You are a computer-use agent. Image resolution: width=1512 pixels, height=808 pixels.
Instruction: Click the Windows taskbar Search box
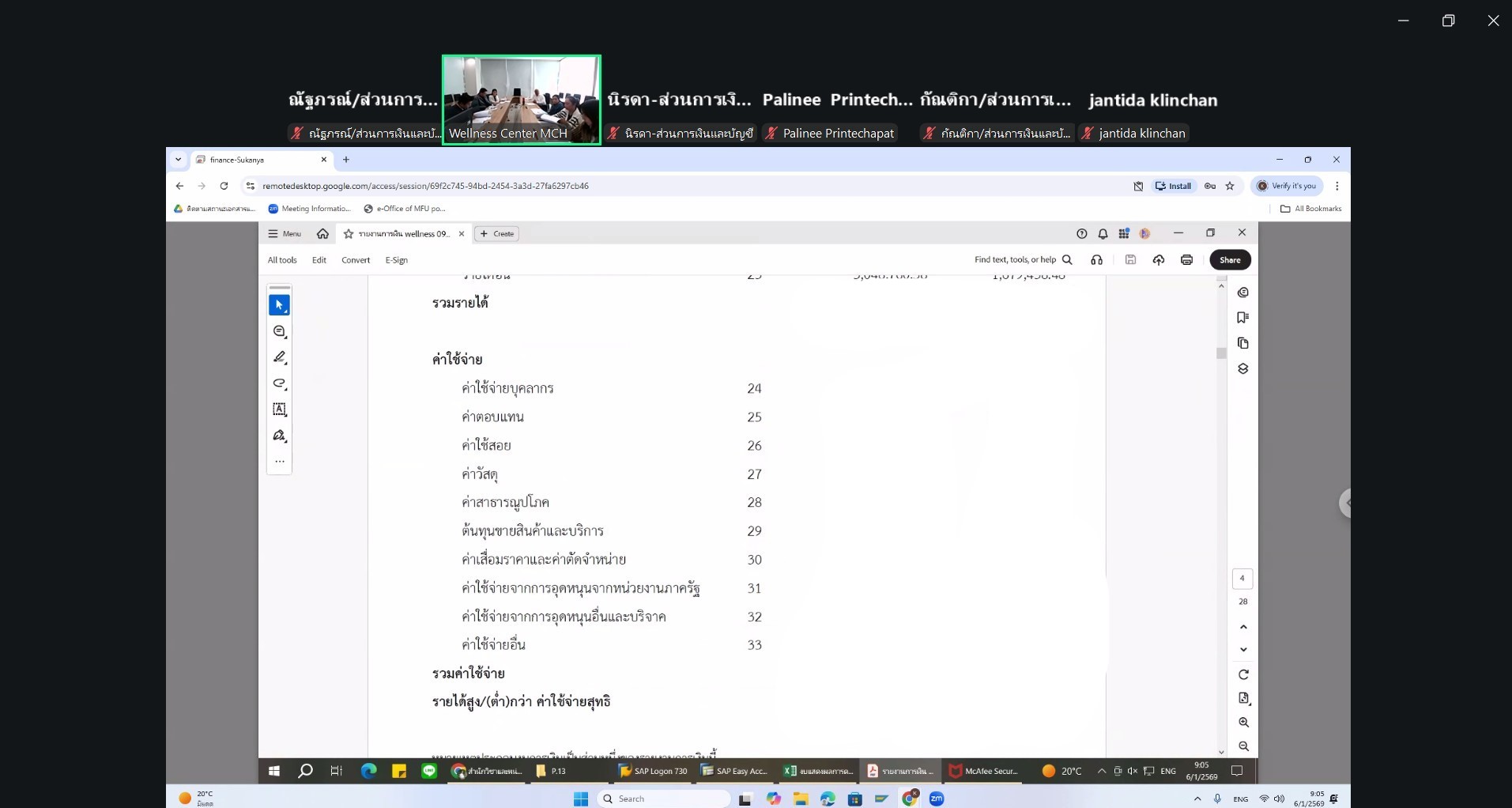tap(664, 799)
